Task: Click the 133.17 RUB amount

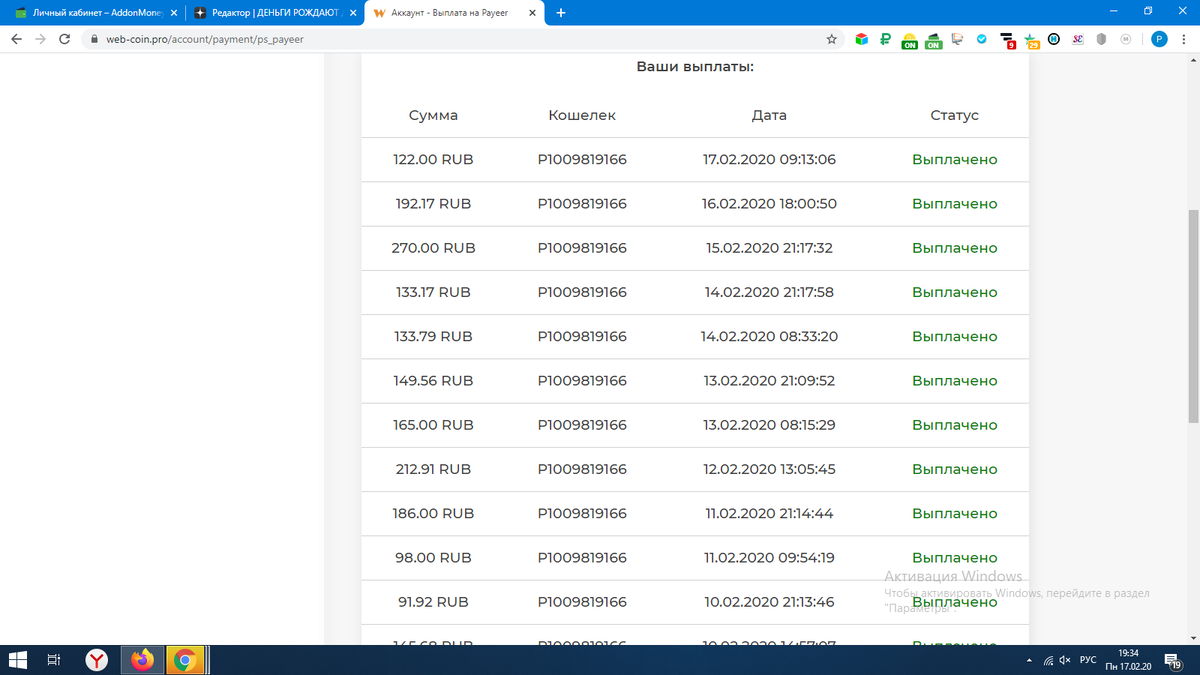Action: pos(433,292)
